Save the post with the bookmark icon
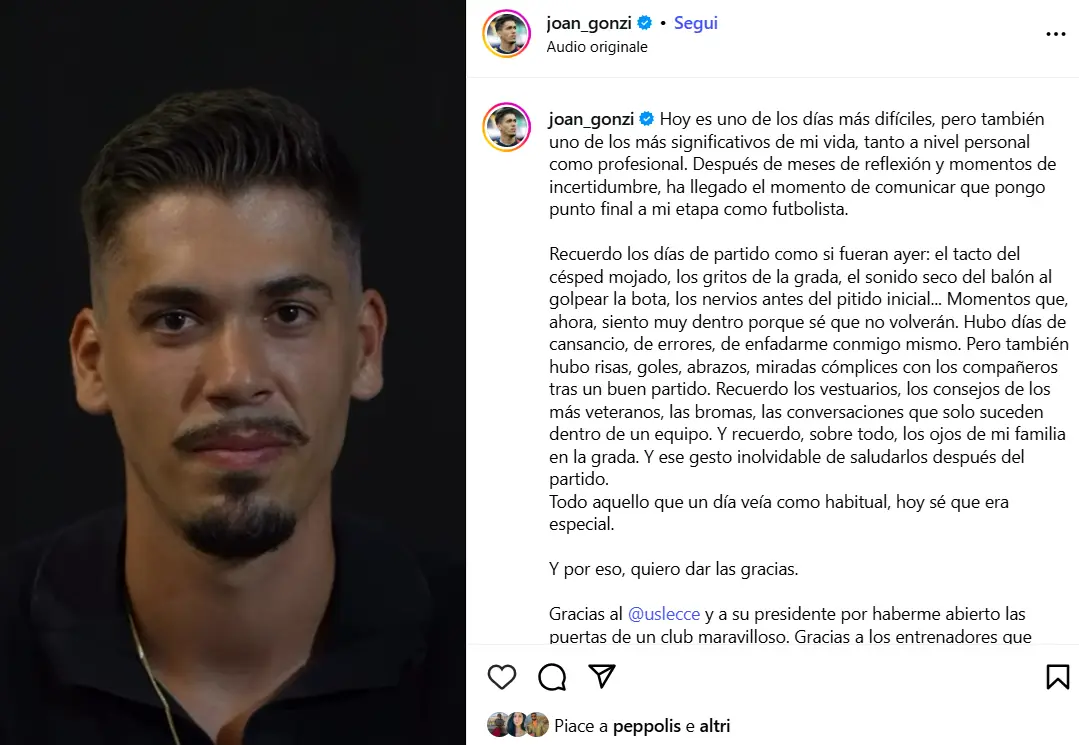 pos(1058,677)
